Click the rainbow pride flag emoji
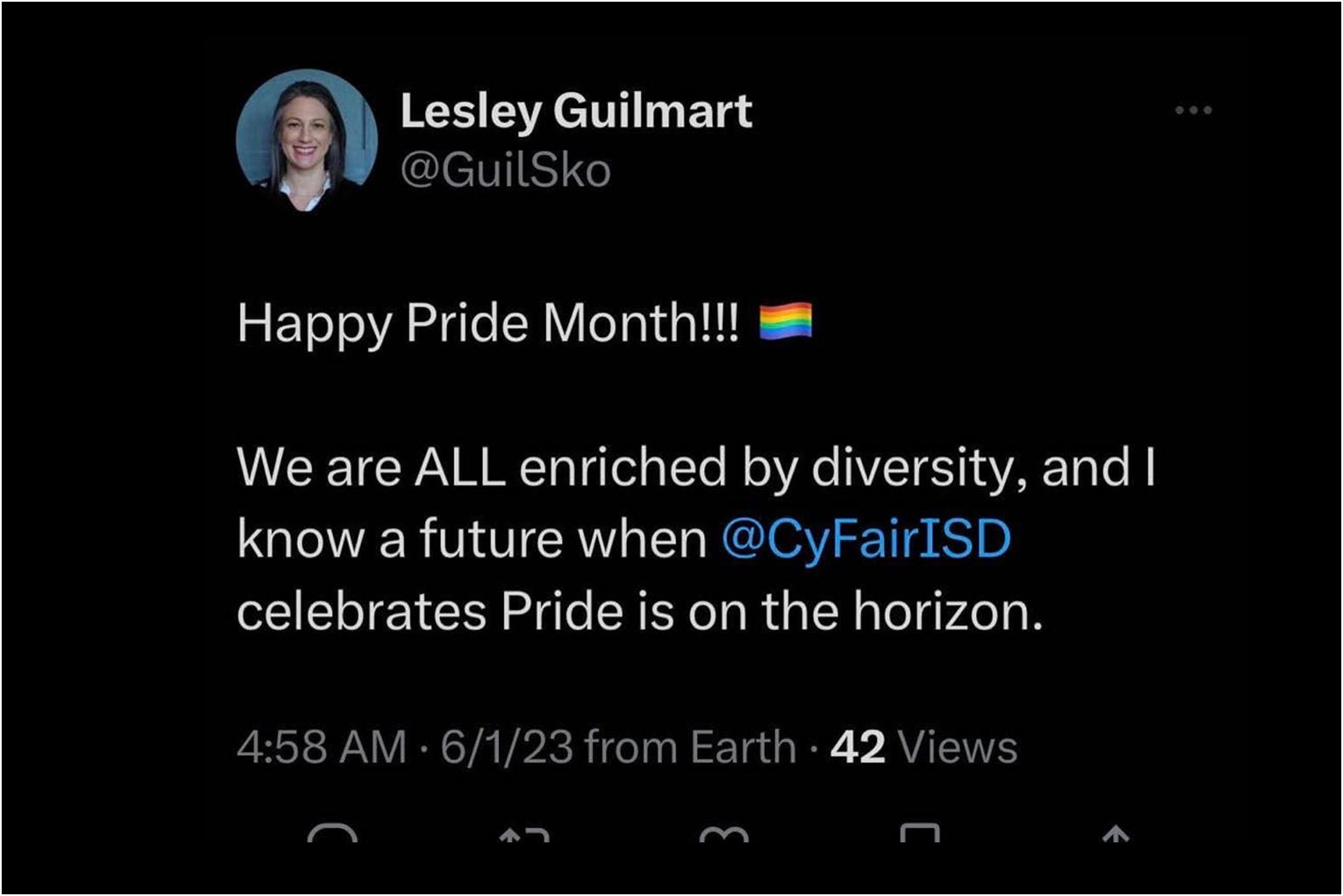 (x=785, y=321)
